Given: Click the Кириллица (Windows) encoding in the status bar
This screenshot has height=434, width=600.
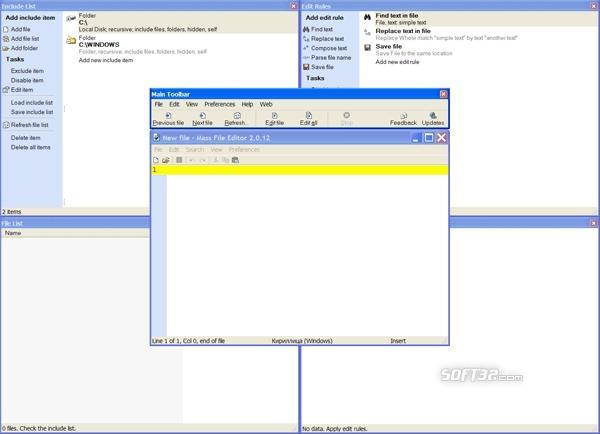Looking at the screenshot, I should click(302, 341).
